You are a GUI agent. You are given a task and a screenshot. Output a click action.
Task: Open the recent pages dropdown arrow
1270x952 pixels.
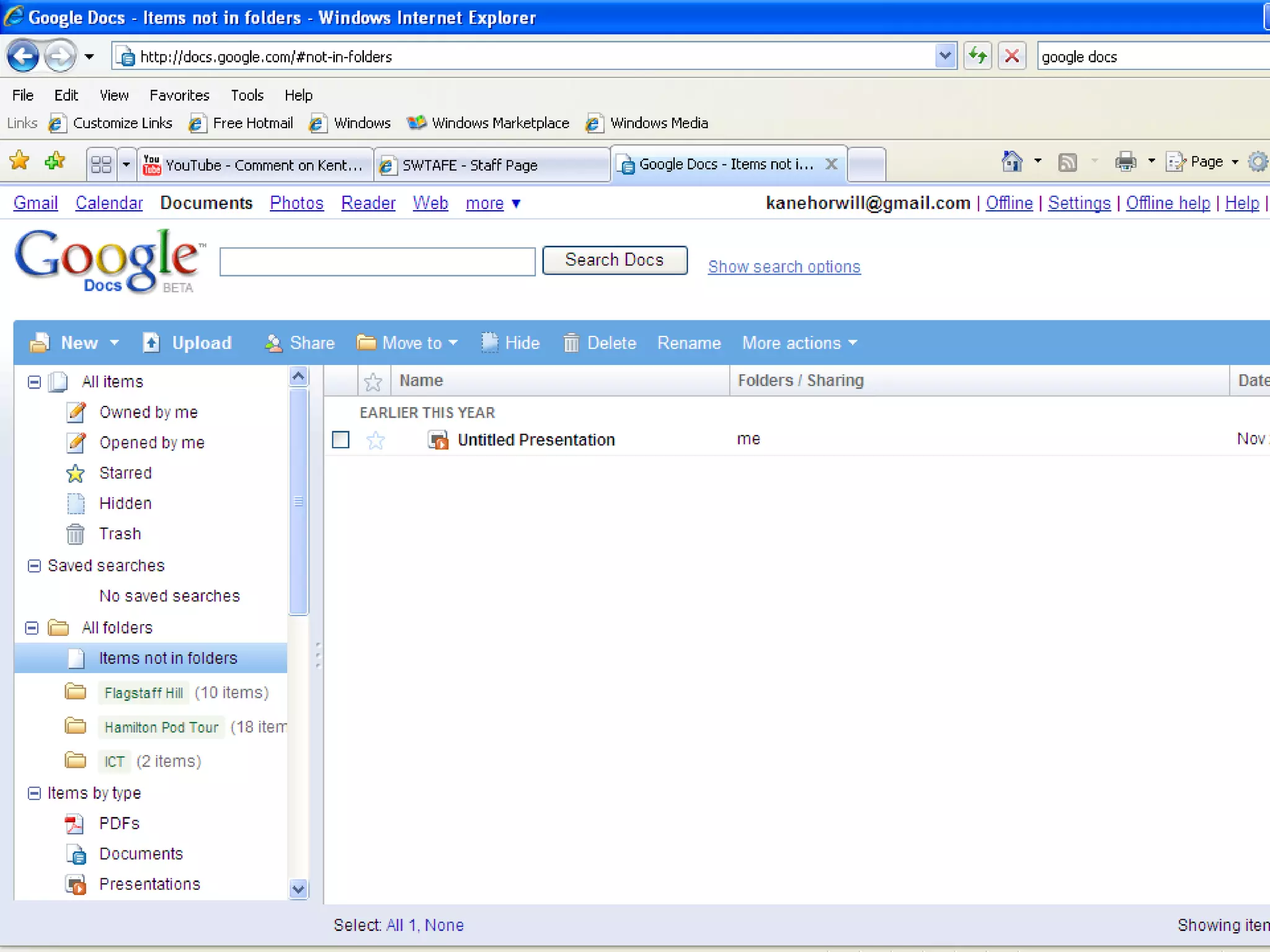click(89, 57)
